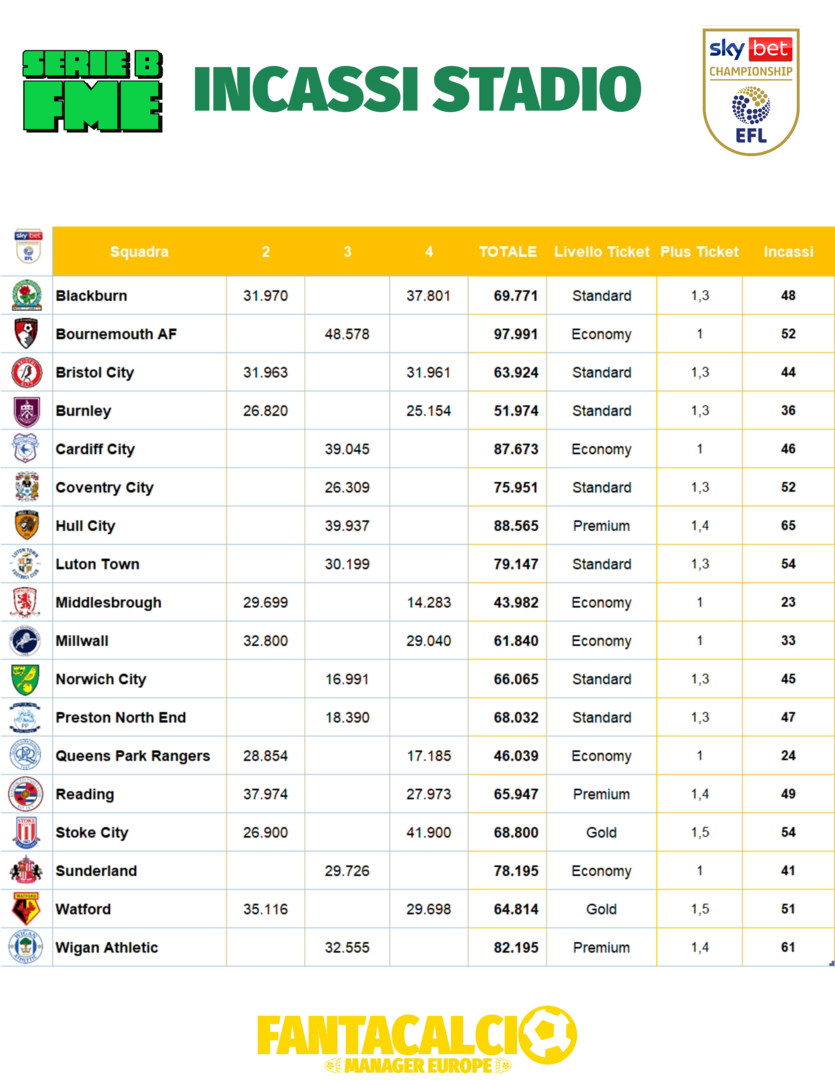This screenshot has width=835, height=1080.
Task: Click the Sunderland club crest icon
Action: click(26, 871)
